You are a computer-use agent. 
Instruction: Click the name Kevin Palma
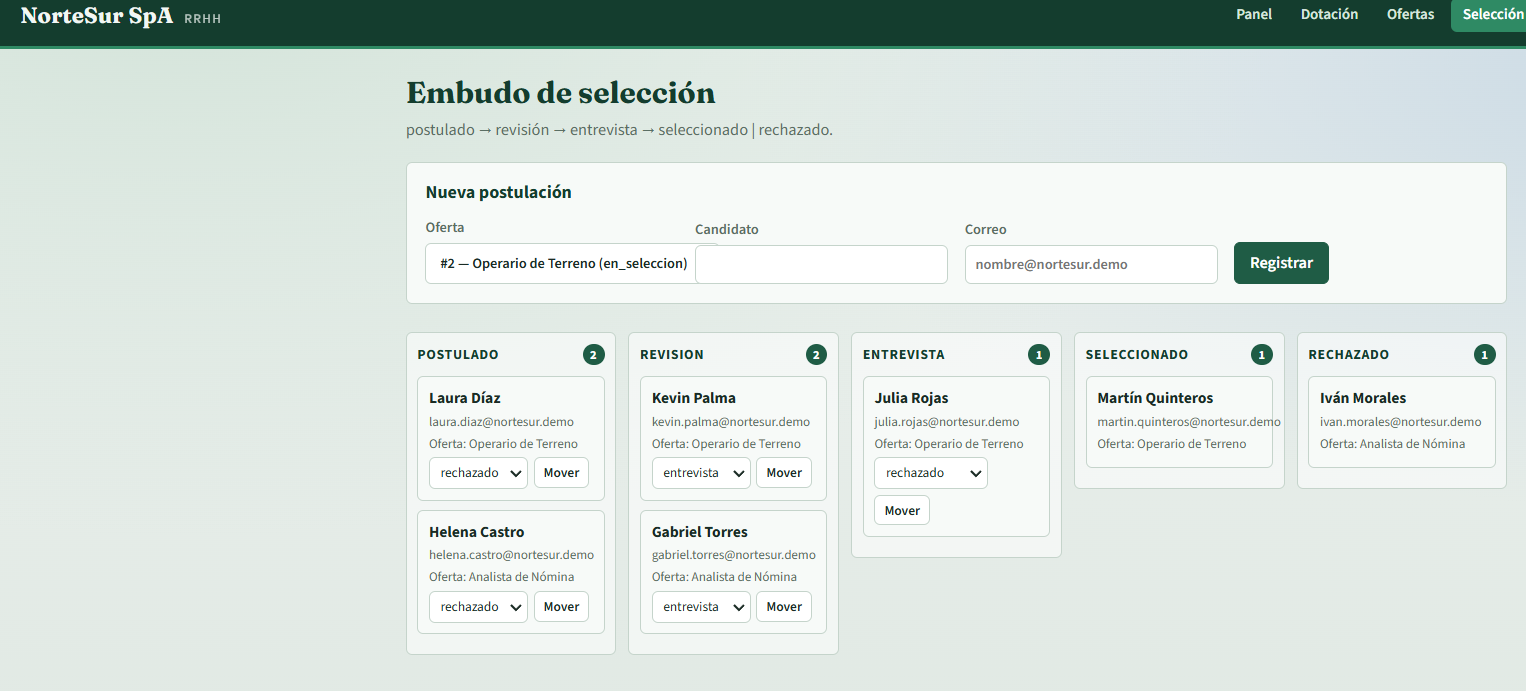[x=694, y=398]
